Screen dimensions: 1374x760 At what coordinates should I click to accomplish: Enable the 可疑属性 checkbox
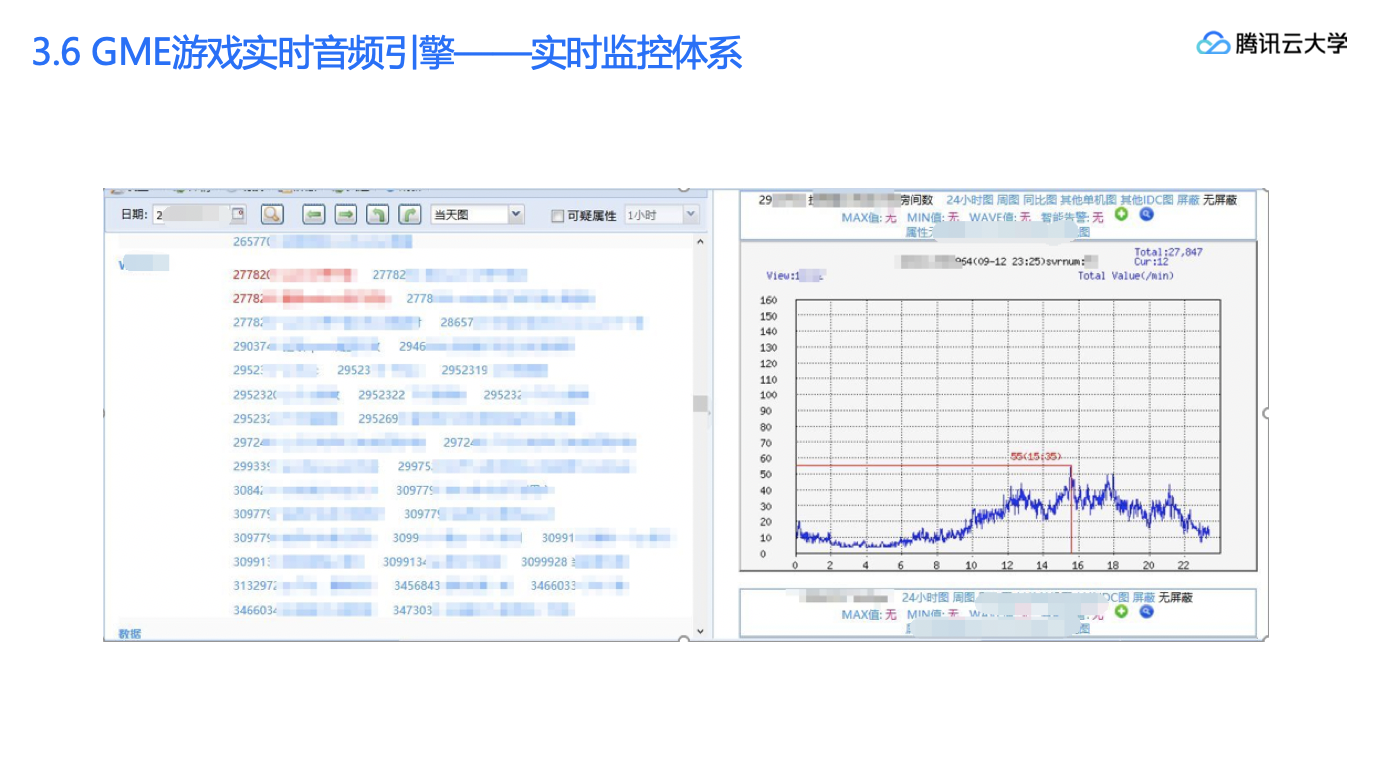pos(558,215)
